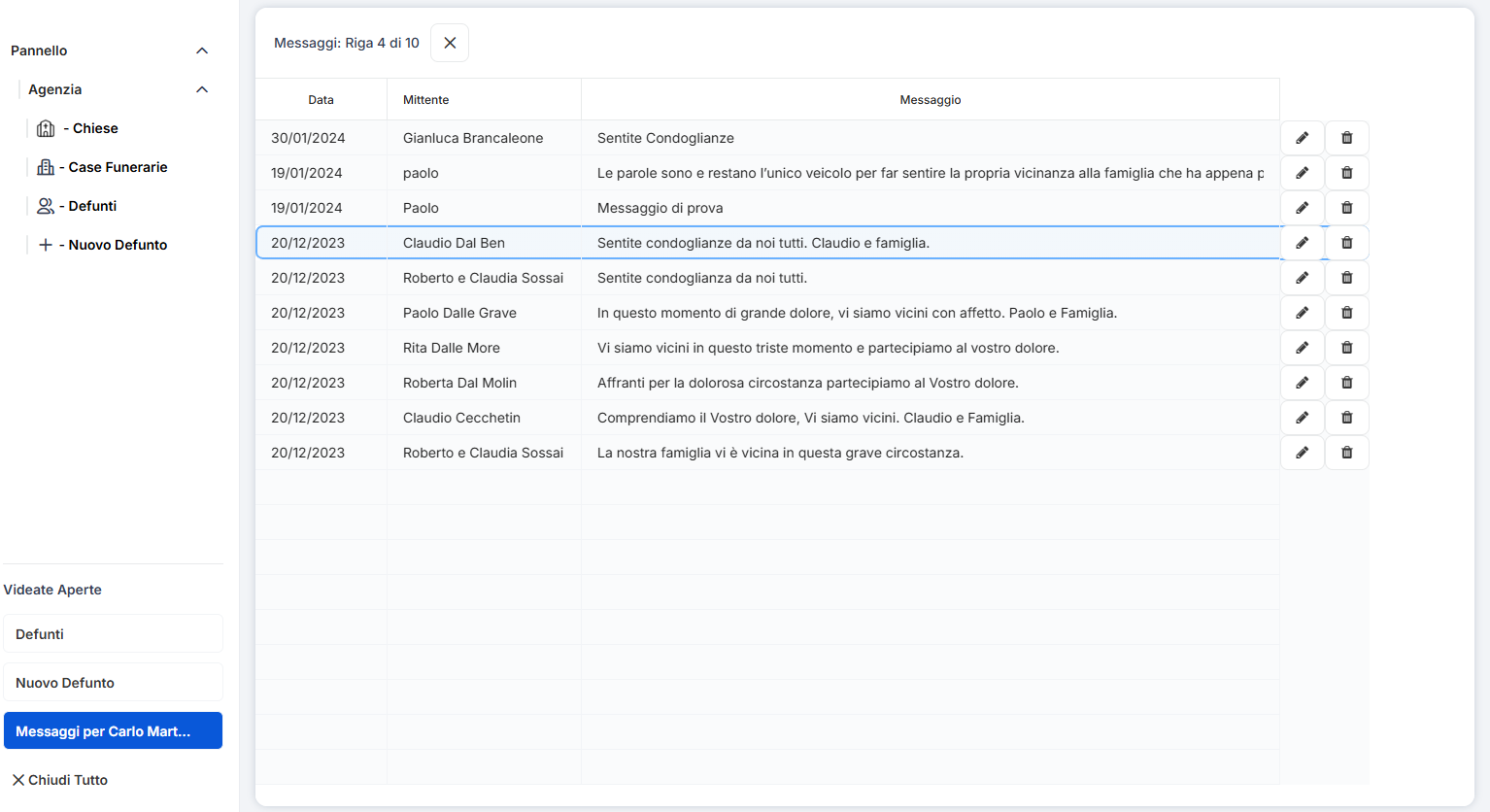Open the Chiese sidebar item
Viewport: 1490px width, 812px height.
coord(94,128)
